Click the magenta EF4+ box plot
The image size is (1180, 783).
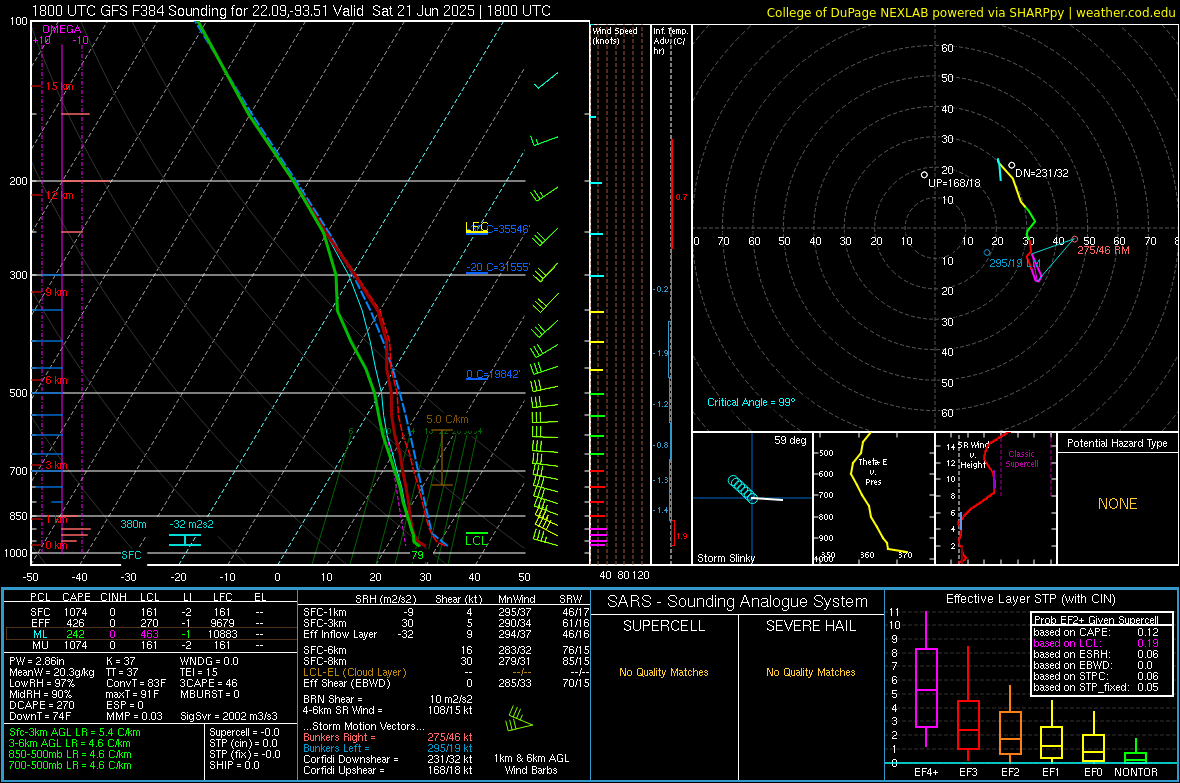pyautogui.click(x=926, y=687)
